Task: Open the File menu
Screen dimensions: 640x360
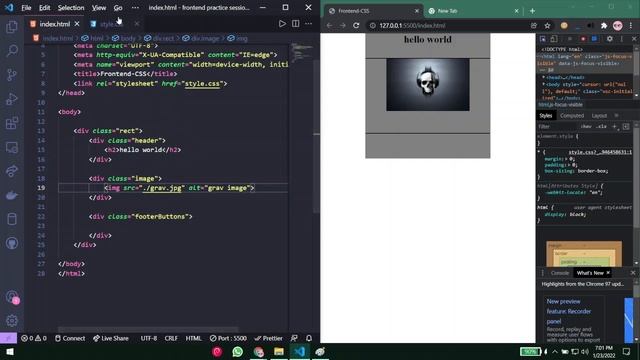Action: (x=26, y=8)
